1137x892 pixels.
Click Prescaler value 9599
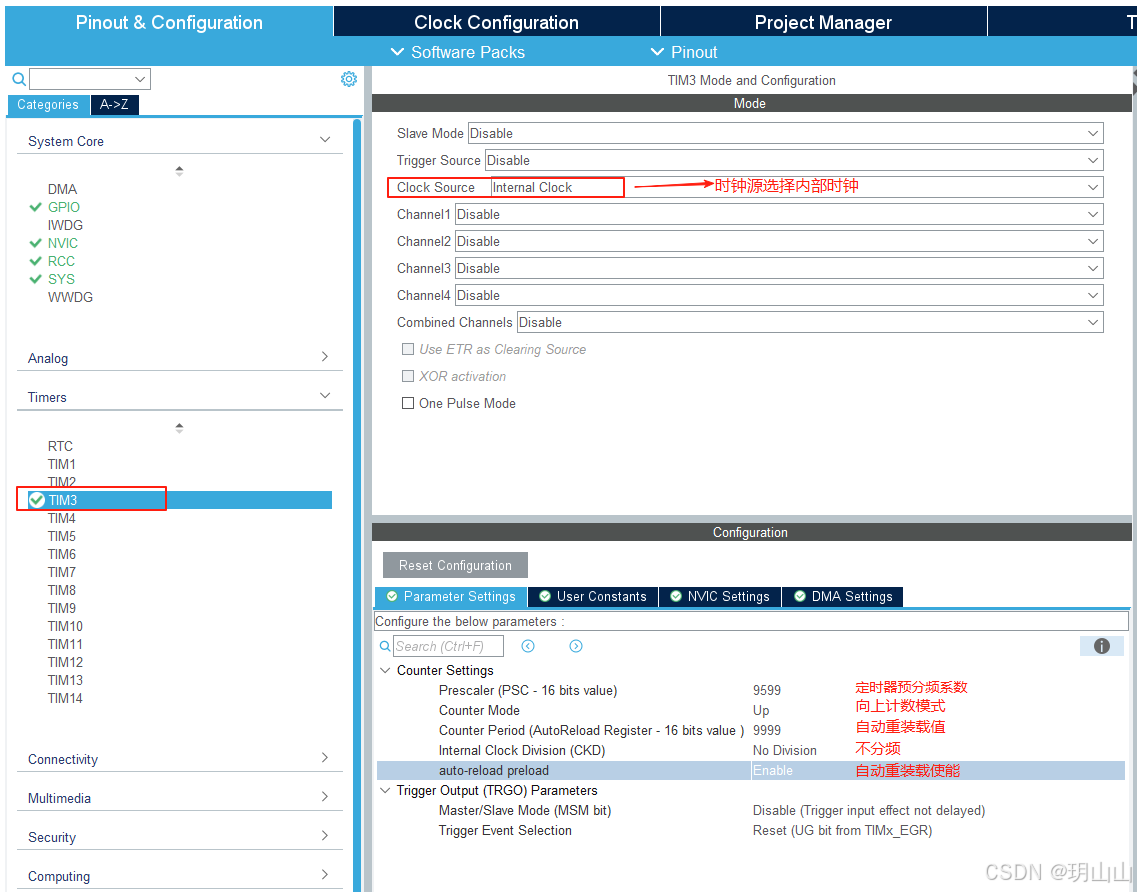[766, 690]
